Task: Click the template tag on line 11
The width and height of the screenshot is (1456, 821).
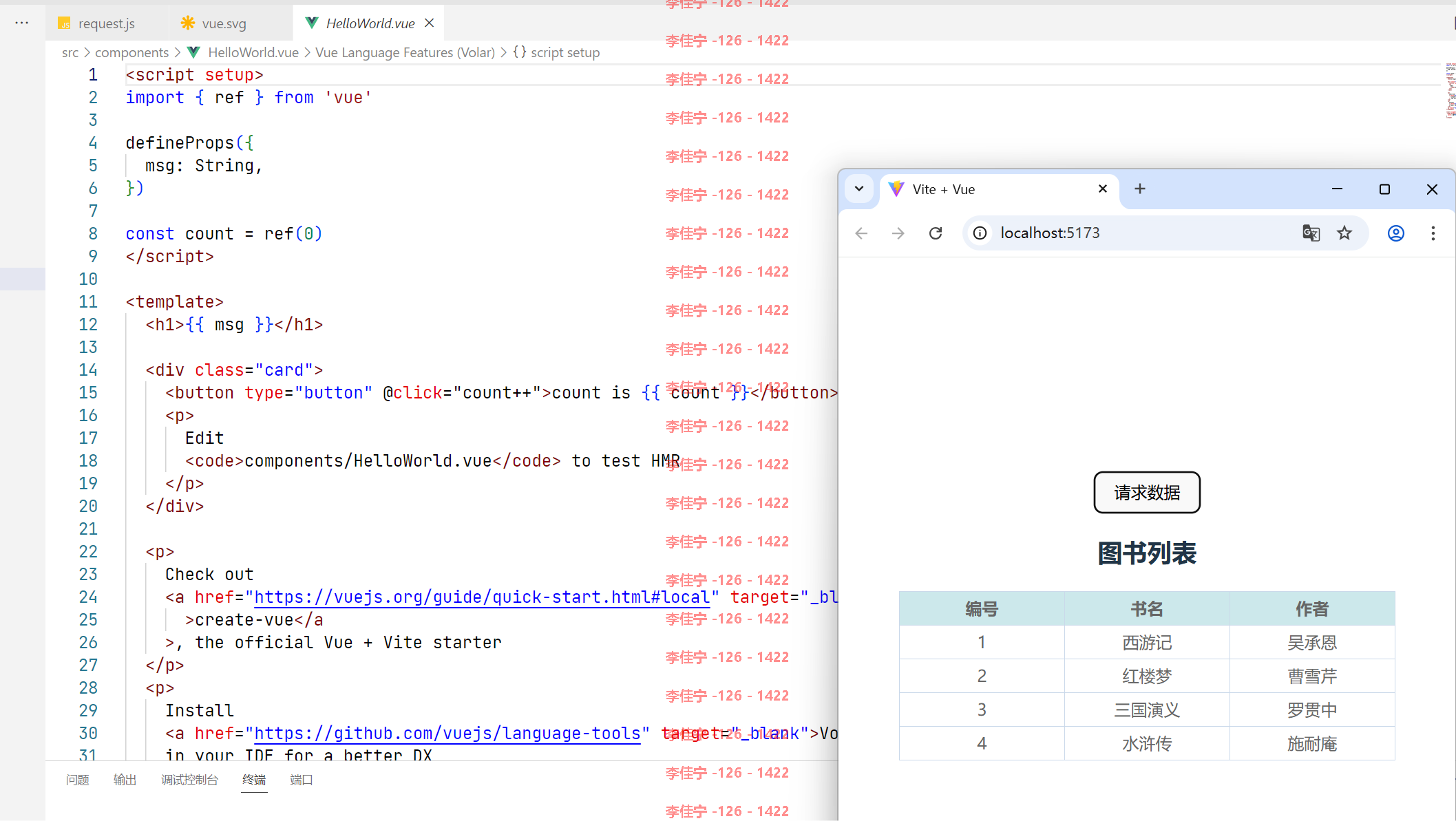Action: tap(174, 301)
